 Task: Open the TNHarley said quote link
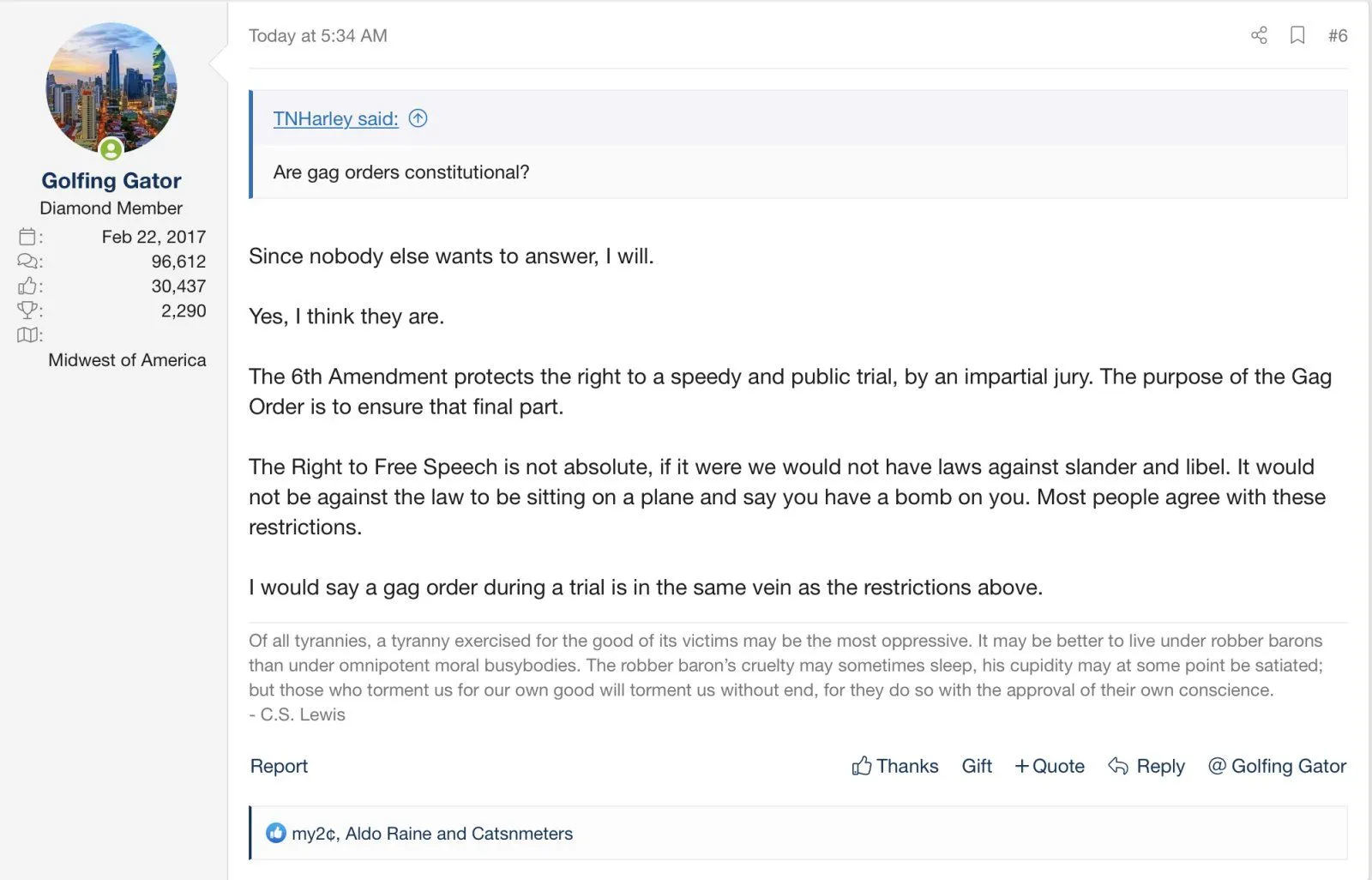click(335, 118)
